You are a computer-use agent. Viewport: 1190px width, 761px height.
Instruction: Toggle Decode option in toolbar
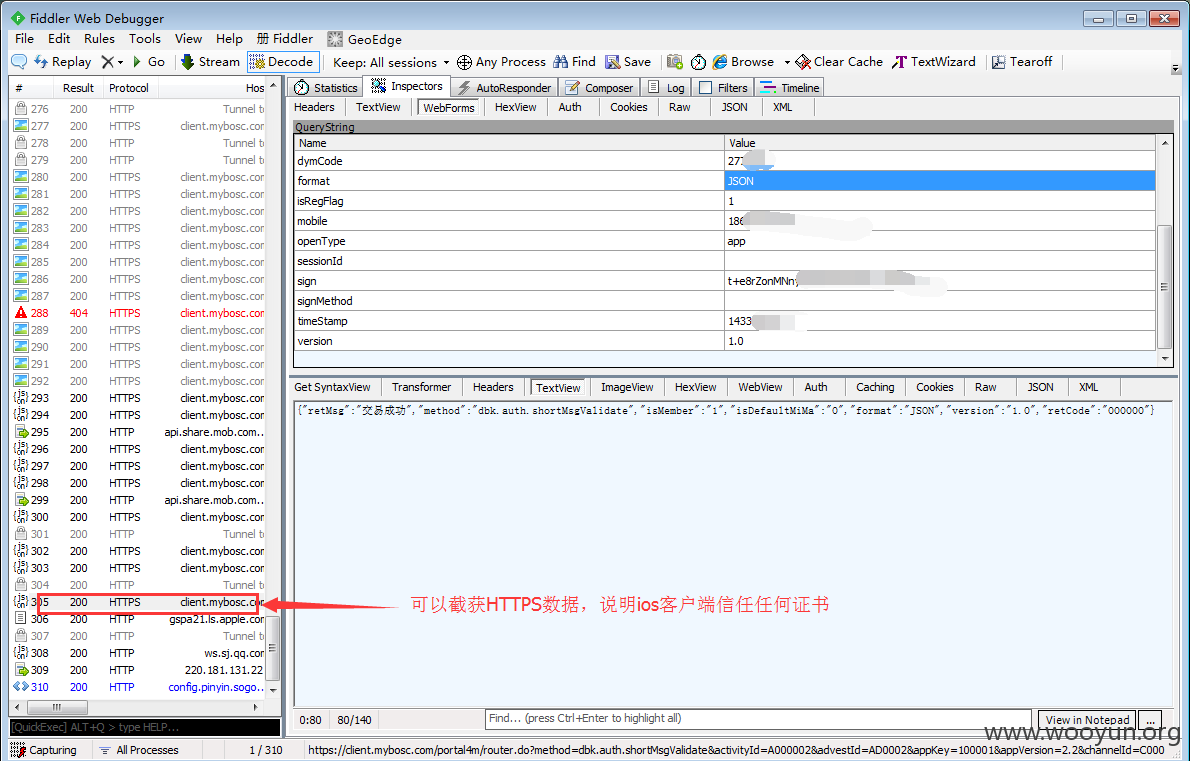click(283, 61)
